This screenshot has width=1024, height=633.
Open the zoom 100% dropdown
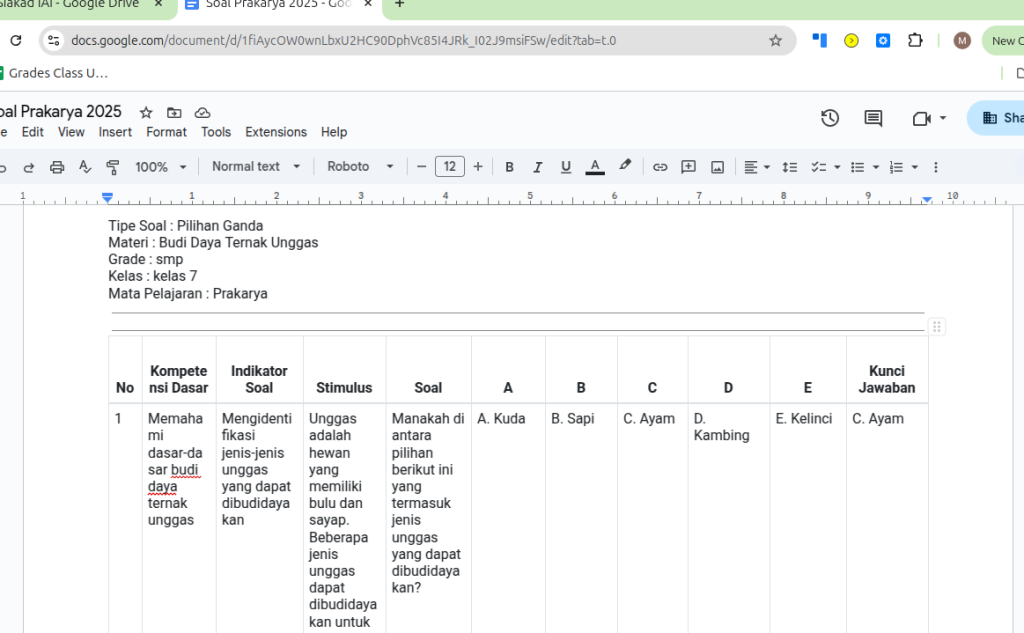tap(160, 167)
